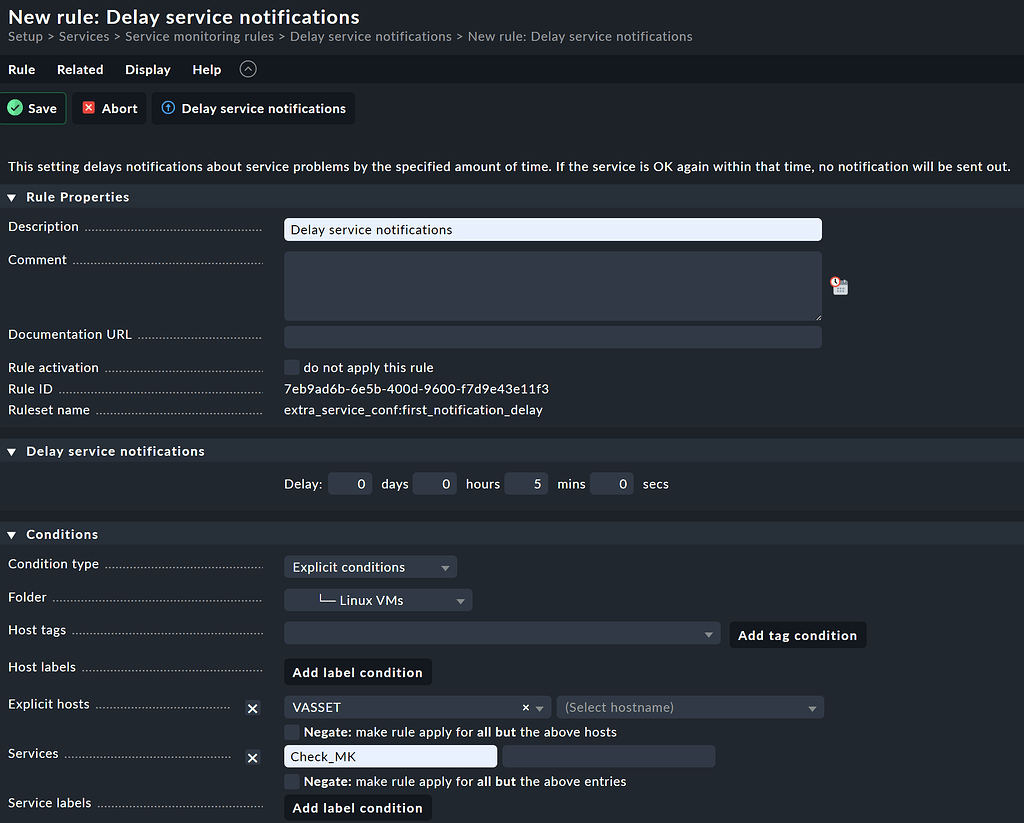Remove the VASSET host using its small x

point(525,707)
